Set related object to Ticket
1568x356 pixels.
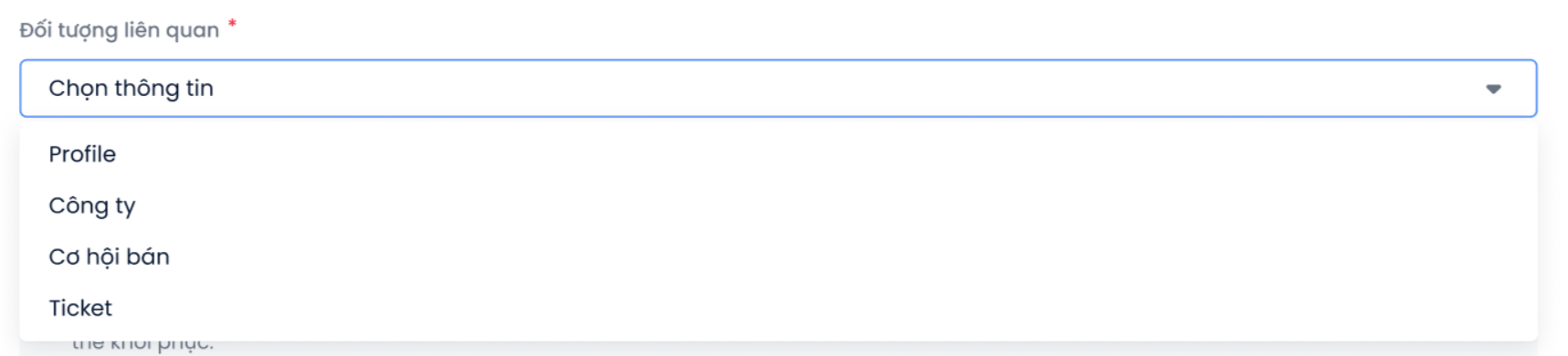778,308
